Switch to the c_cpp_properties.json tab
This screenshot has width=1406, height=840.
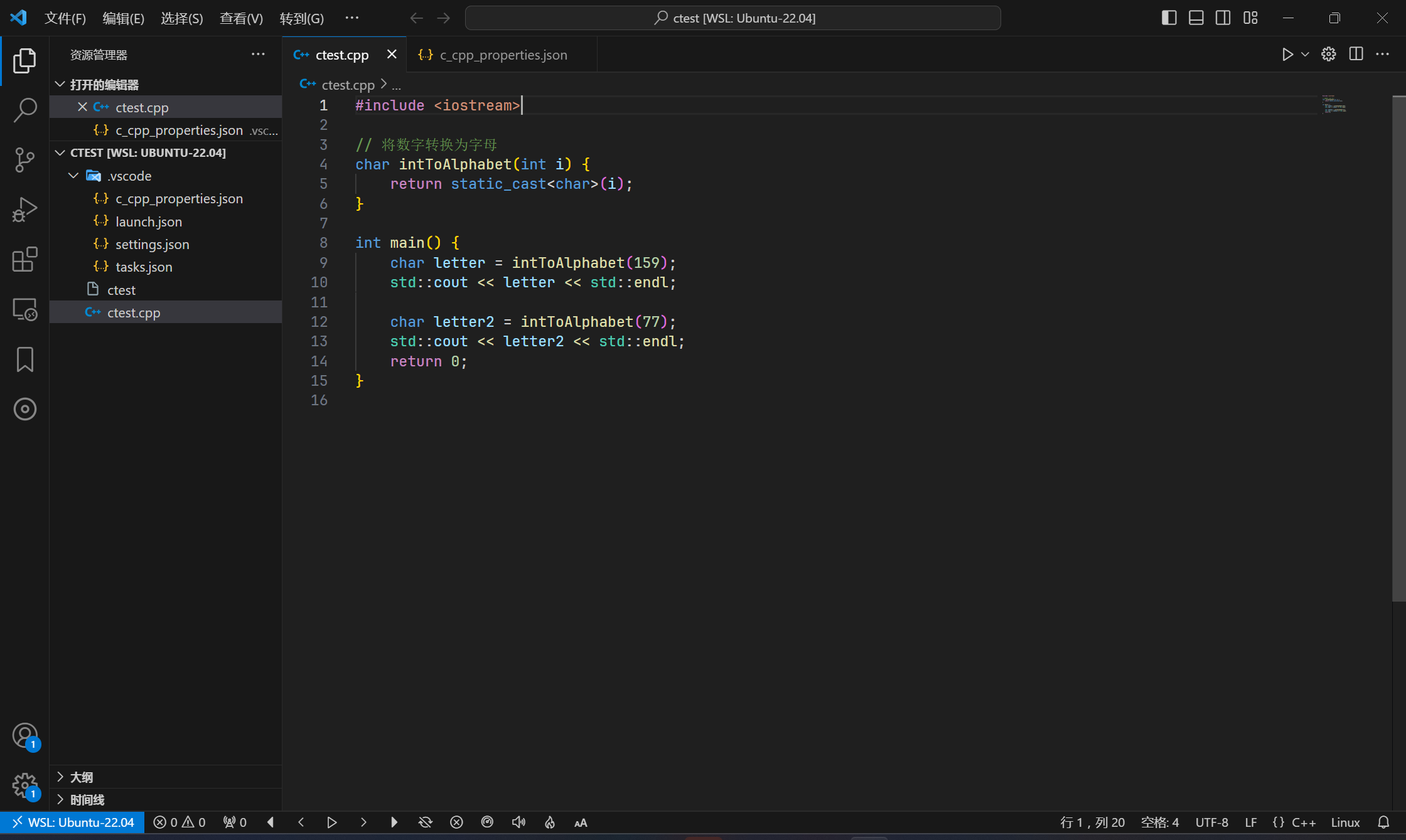[503, 55]
